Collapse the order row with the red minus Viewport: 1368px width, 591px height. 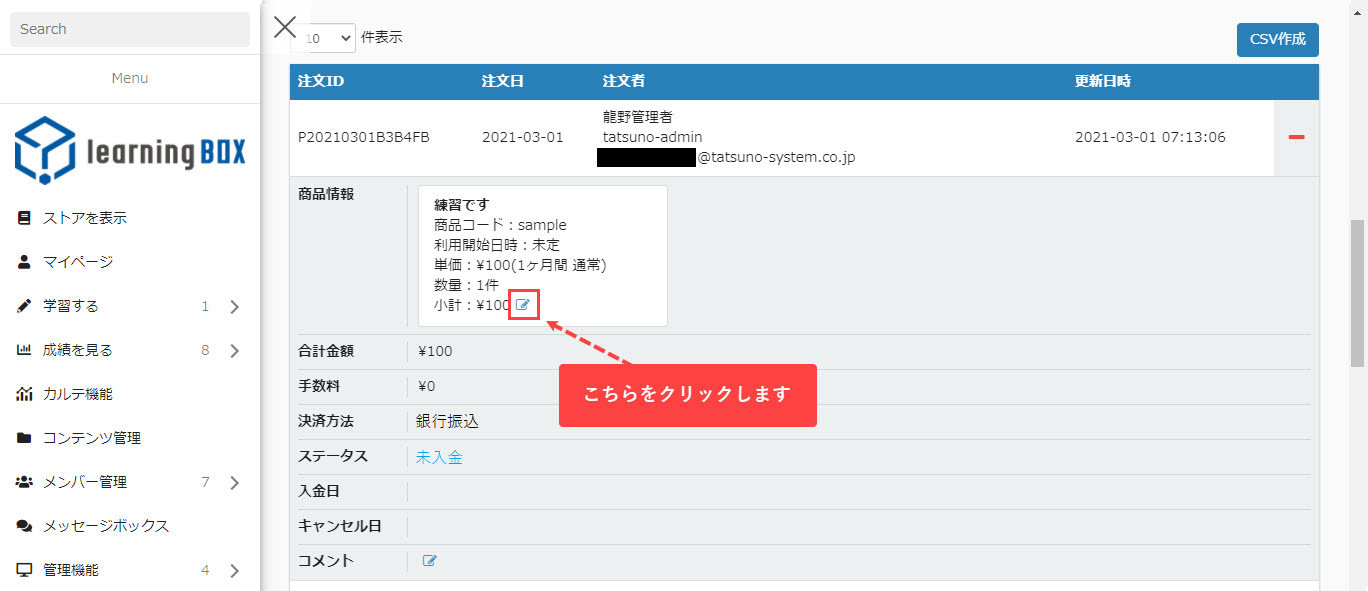click(1296, 137)
